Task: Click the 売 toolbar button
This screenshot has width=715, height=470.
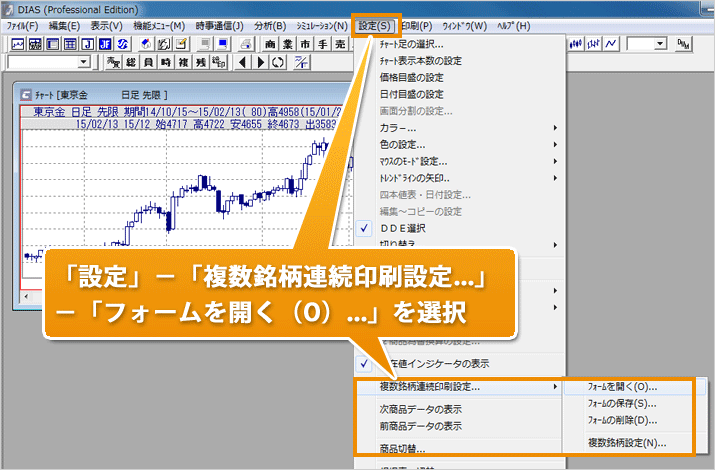Action: [340, 44]
